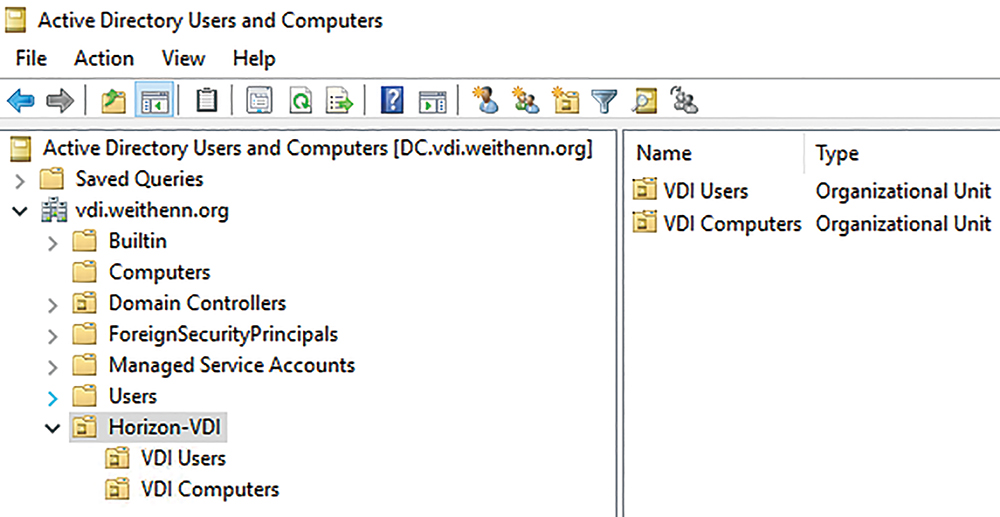Open the Action menu
This screenshot has height=517, width=1000.
[x=104, y=59]
